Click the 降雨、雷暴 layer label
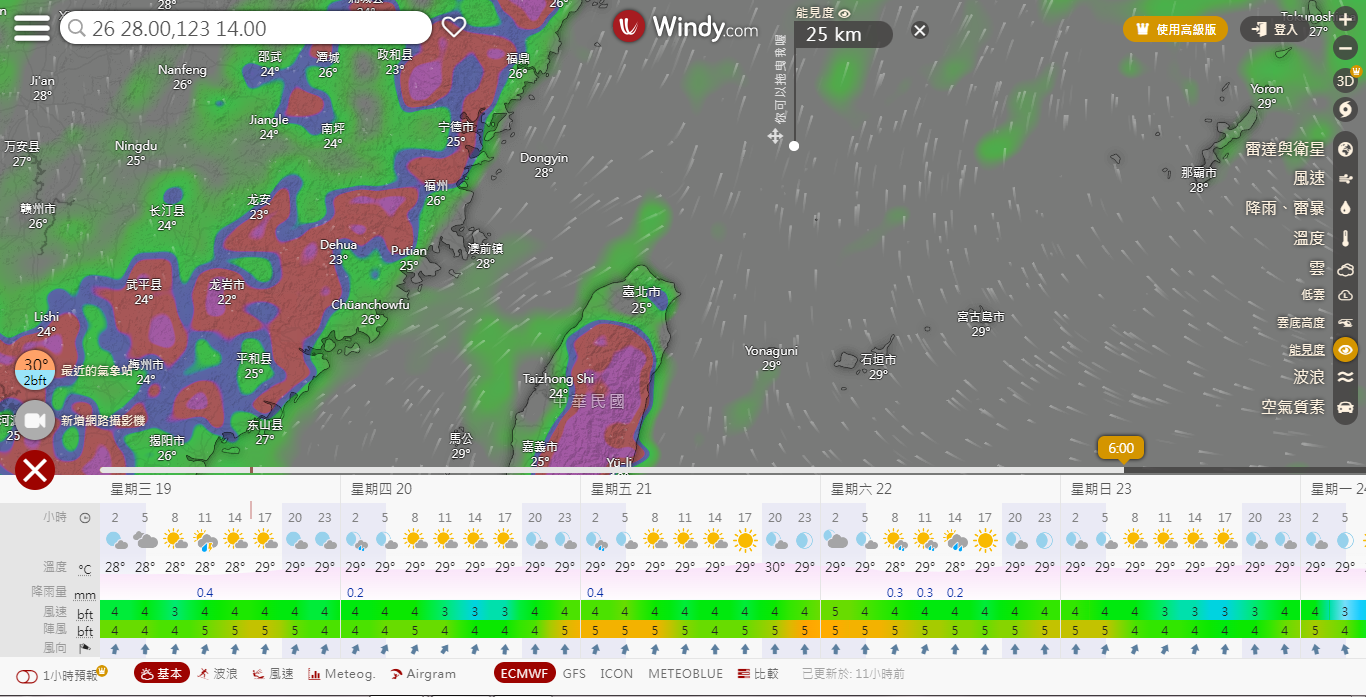The image size is (1366, 697). 1285,208
